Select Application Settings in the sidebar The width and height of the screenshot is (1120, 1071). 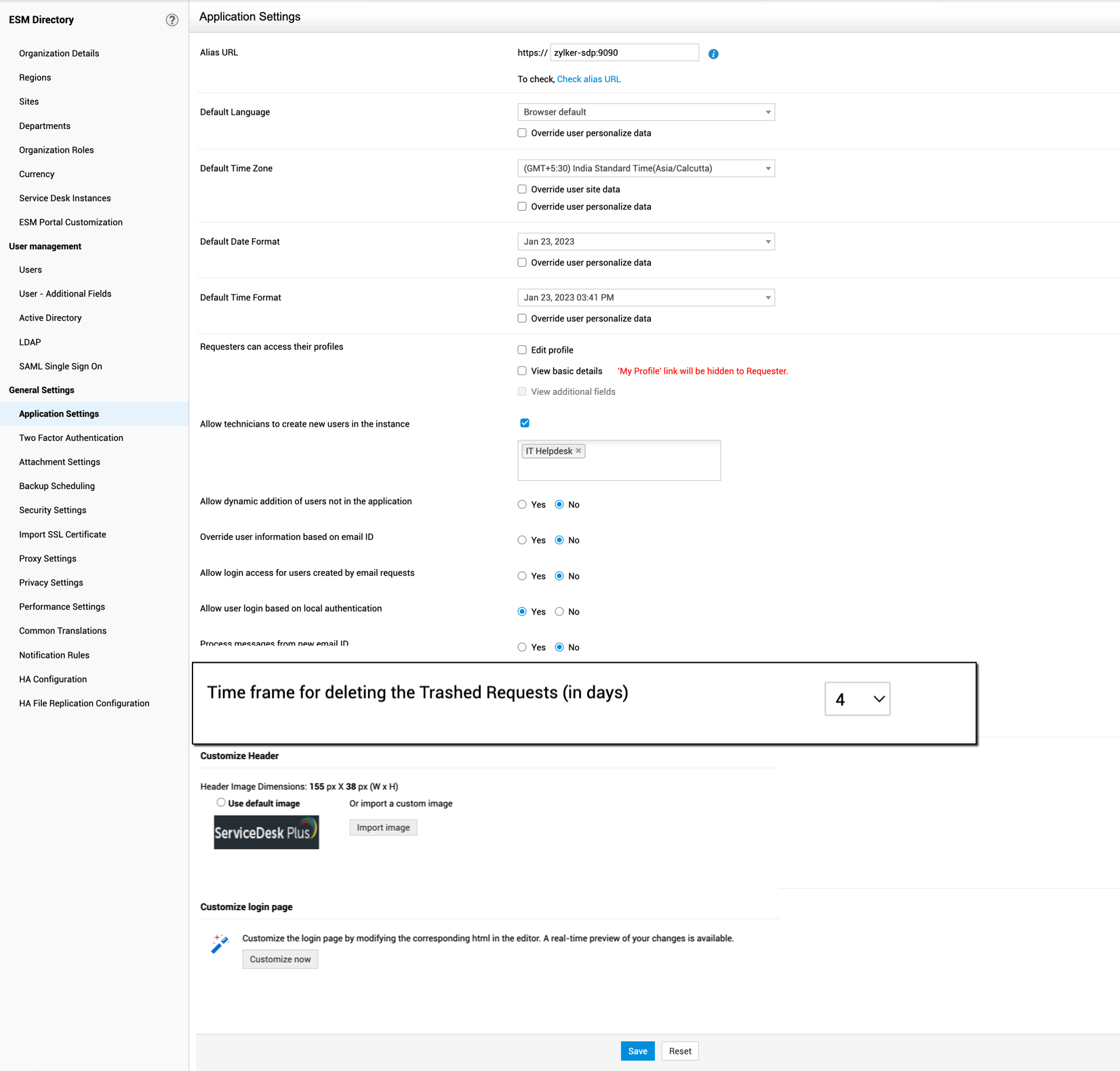tap(94, 414)
